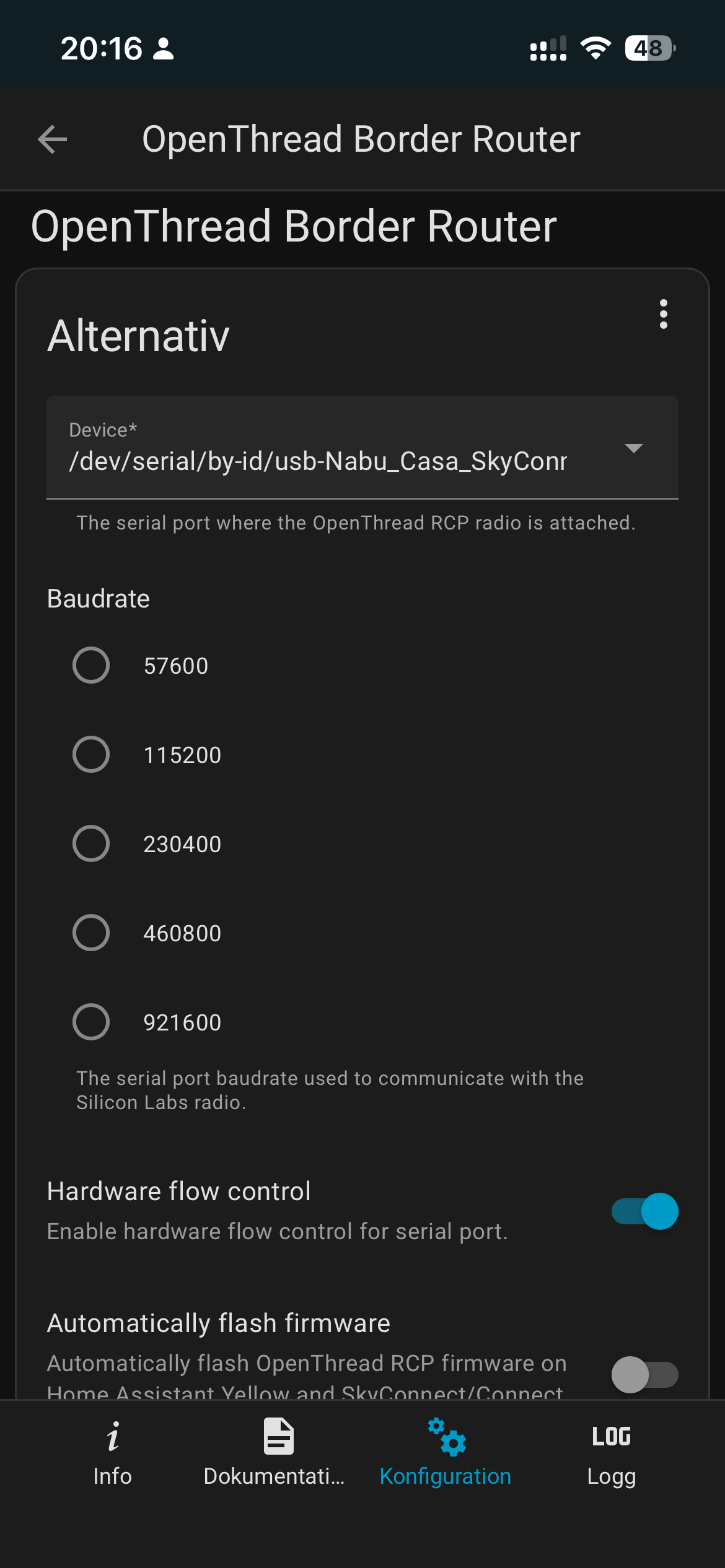The height and width of the screenshot is (1568, 725).
Task: Tap the Konfiguration gears icon
Action: (x=446, y=1436)
